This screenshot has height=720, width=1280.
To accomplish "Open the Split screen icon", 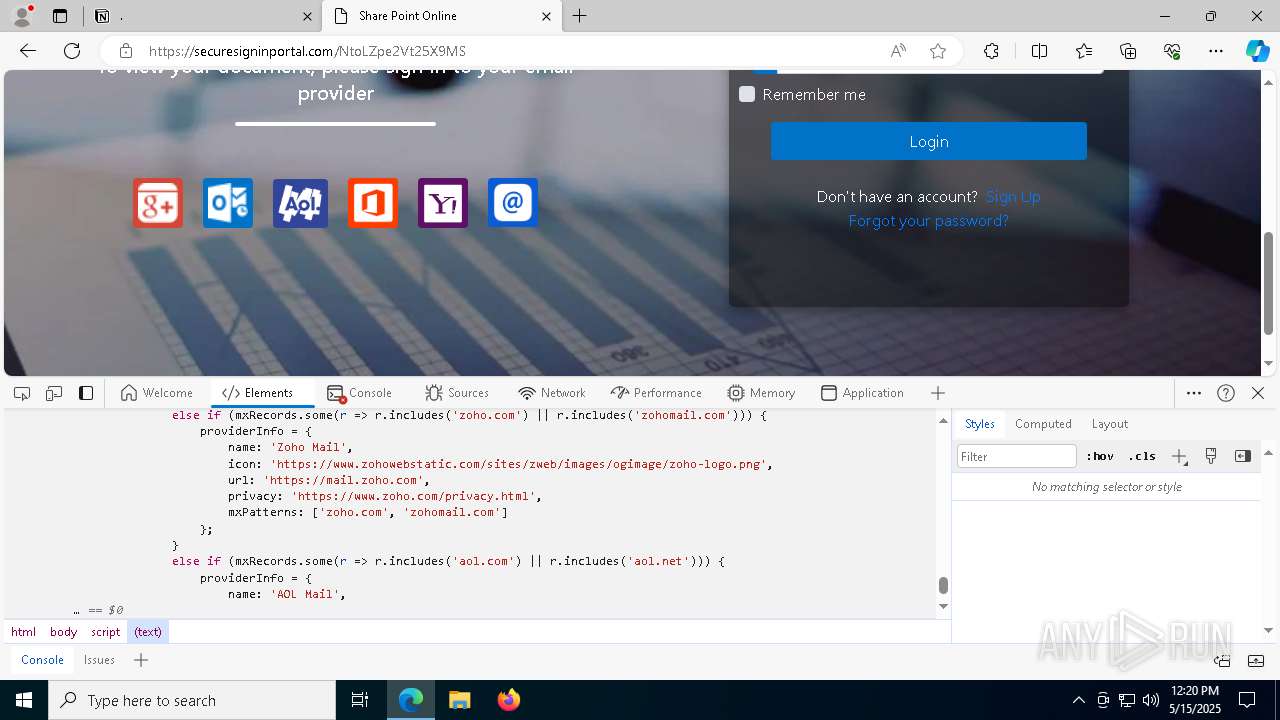I will click(1039, 51).
